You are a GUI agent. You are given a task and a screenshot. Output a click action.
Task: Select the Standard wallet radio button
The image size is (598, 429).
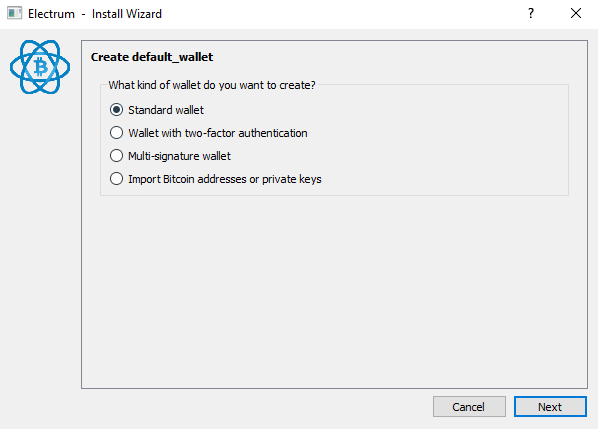tap(116, 110)
